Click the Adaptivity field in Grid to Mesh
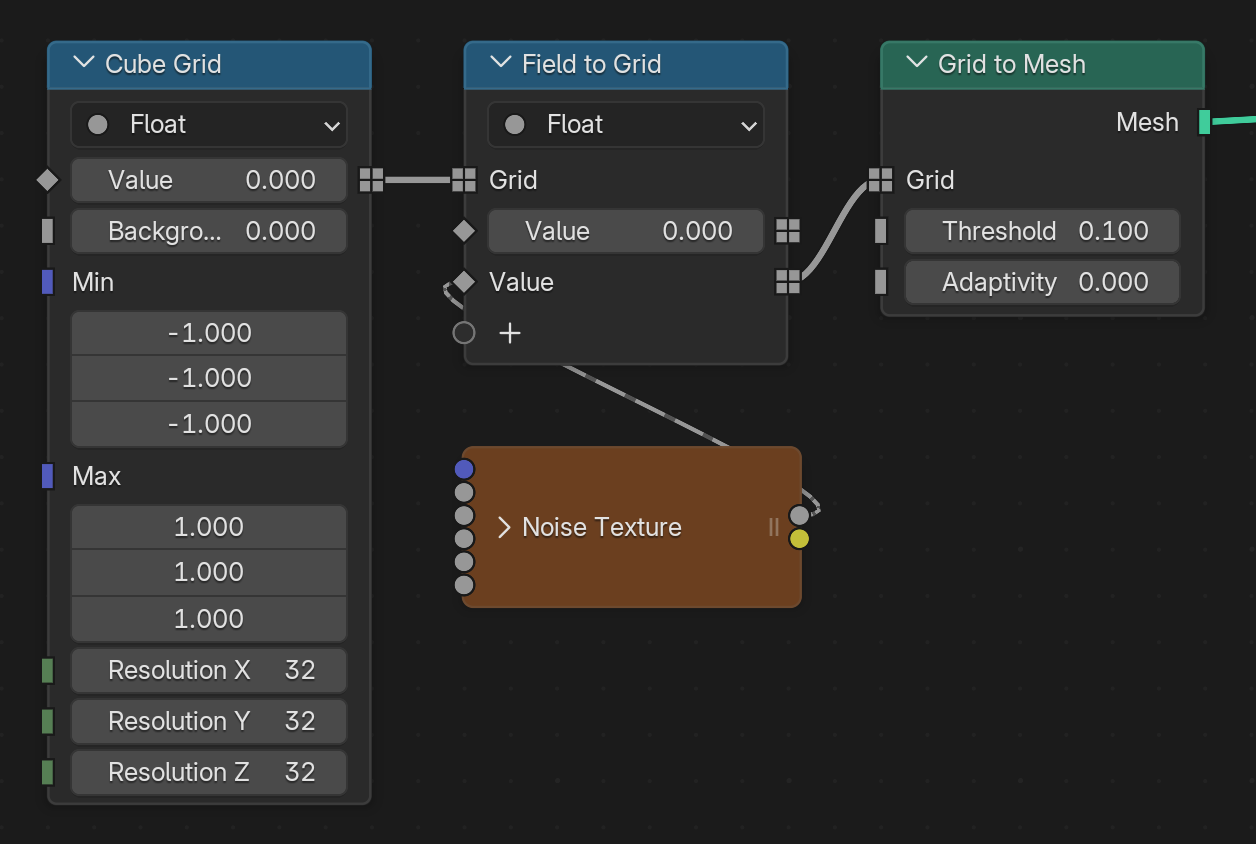This screenshot has height=844, width=1256. coord(1042,282)
